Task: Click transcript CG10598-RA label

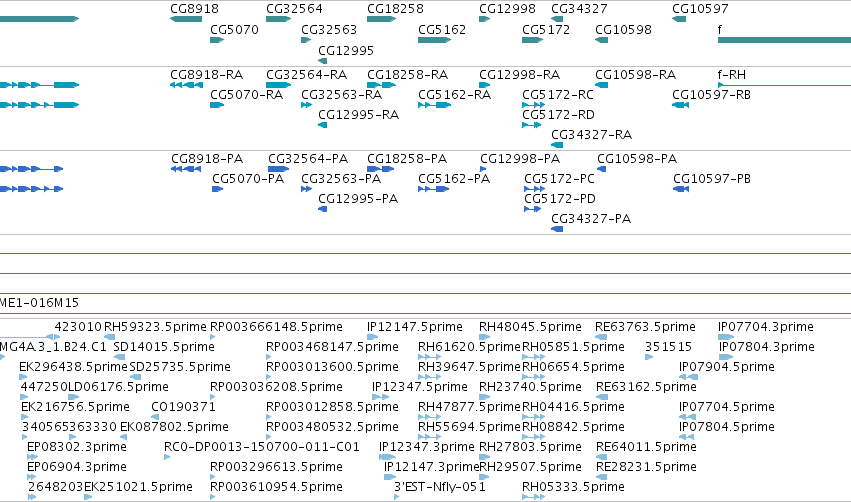Action: pyautogui.click(x=635, y=75)
